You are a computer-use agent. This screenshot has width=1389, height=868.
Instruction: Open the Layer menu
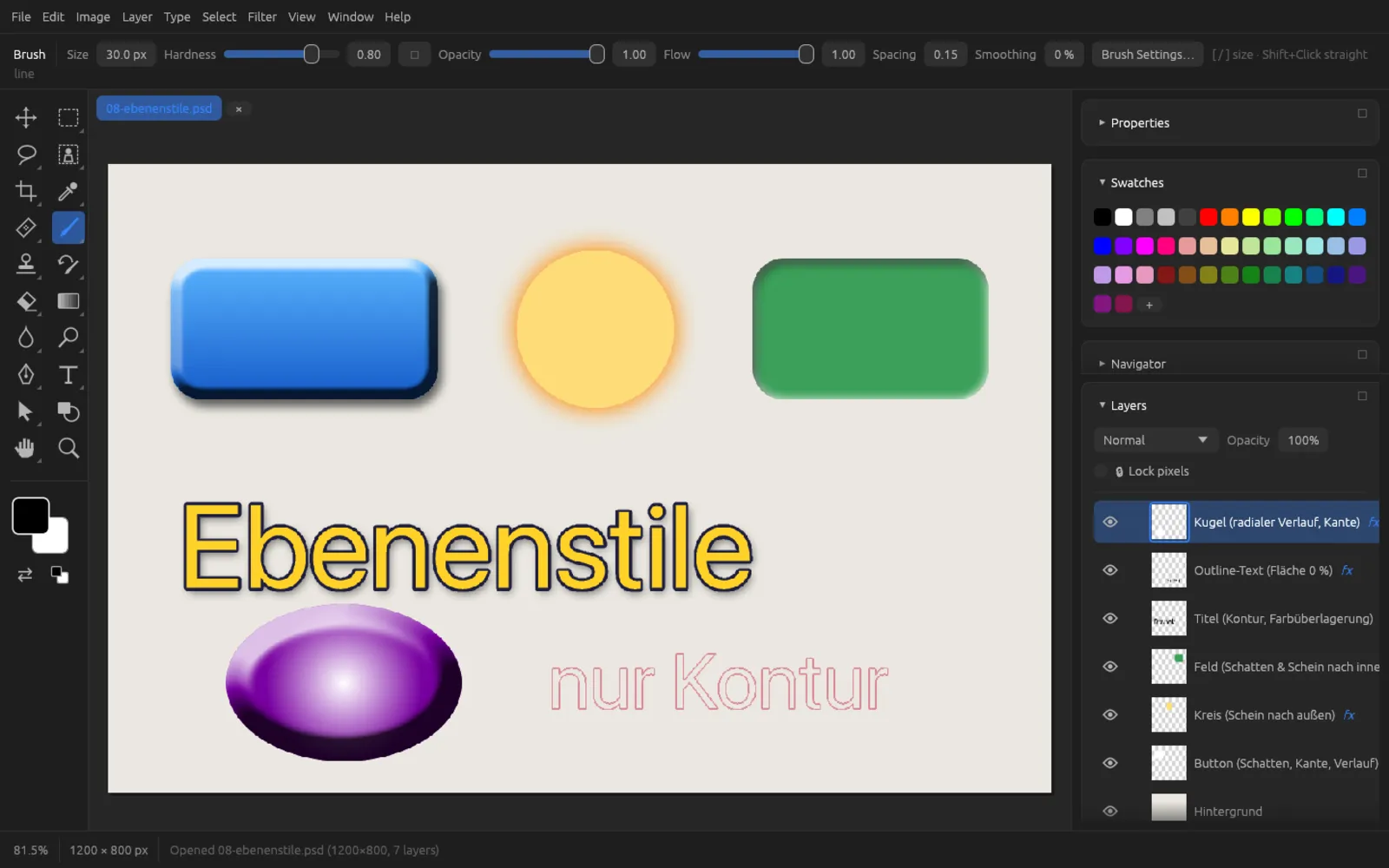(137, 16)
